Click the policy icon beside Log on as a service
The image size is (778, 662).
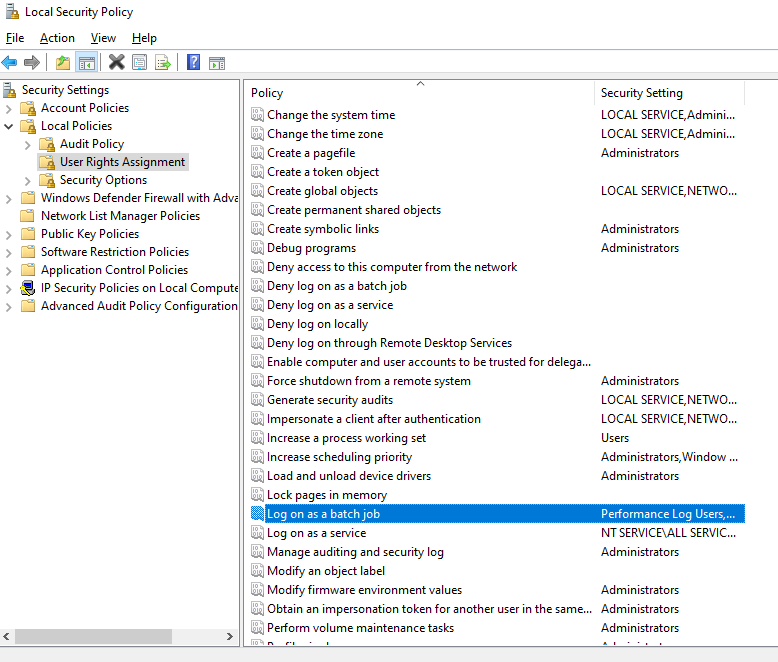coord(257,533)
